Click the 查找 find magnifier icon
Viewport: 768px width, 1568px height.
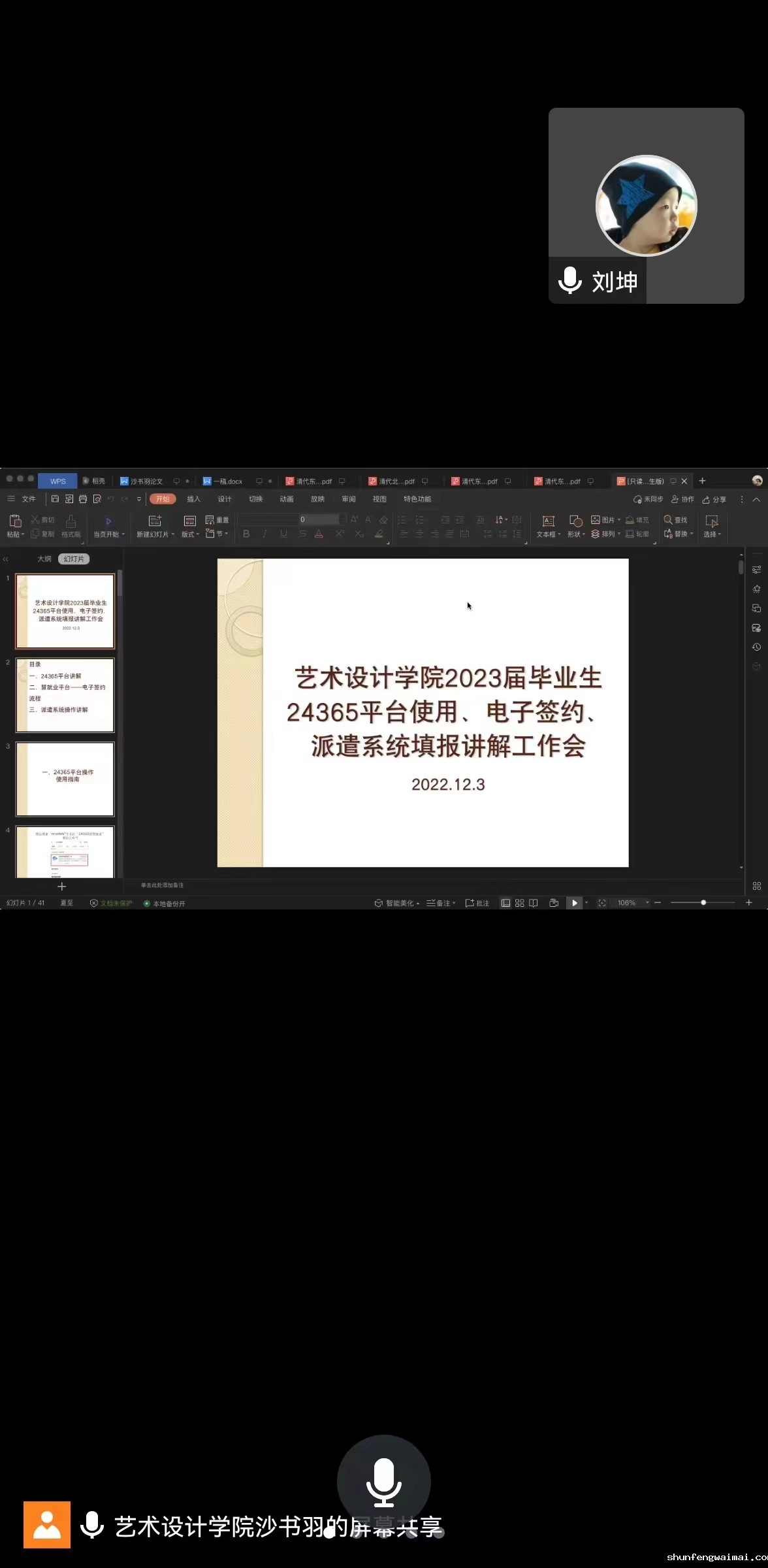pyautogui.click(x=668, y=520)
